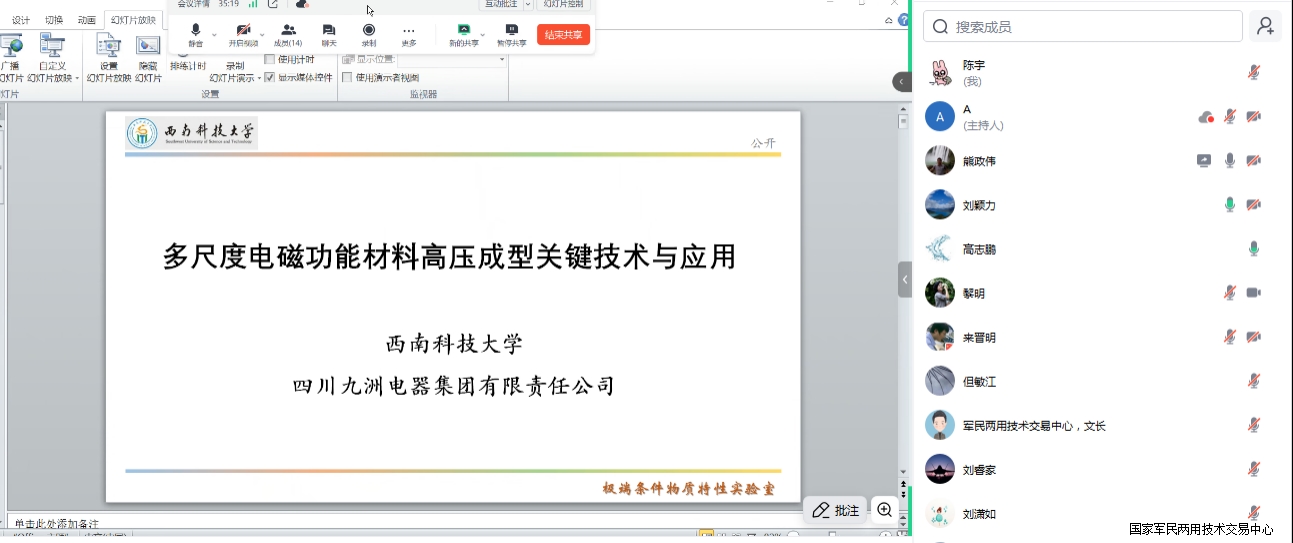Mute microphone via 静音 icon
1293x543 pixels.
195,34
